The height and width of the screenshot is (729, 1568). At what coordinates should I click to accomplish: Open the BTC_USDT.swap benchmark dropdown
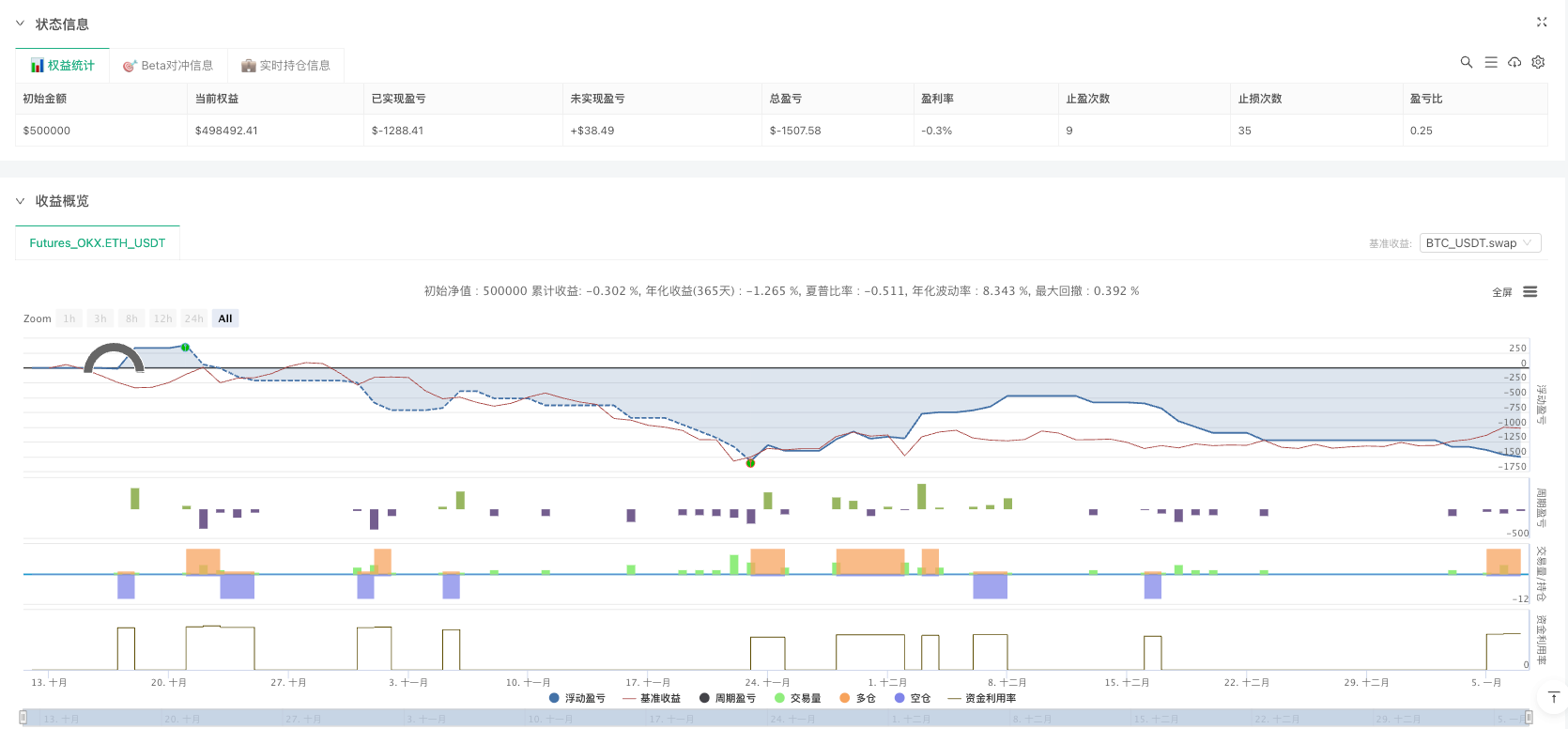point(1480,243)
